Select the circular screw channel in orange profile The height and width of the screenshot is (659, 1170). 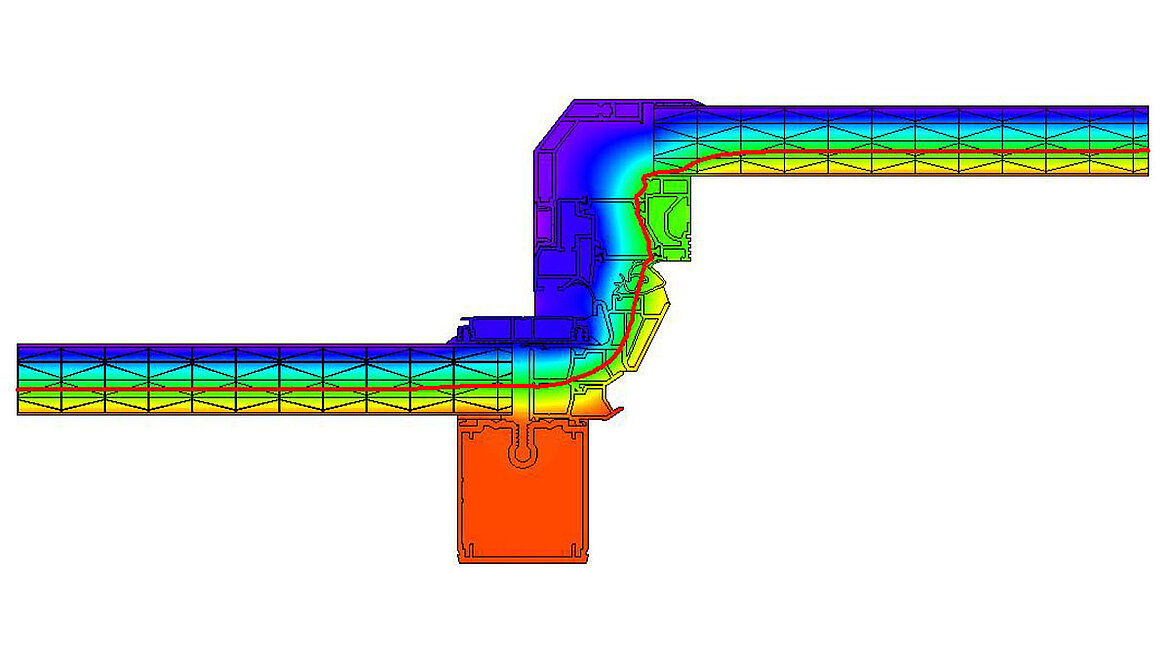coord(523,453)
